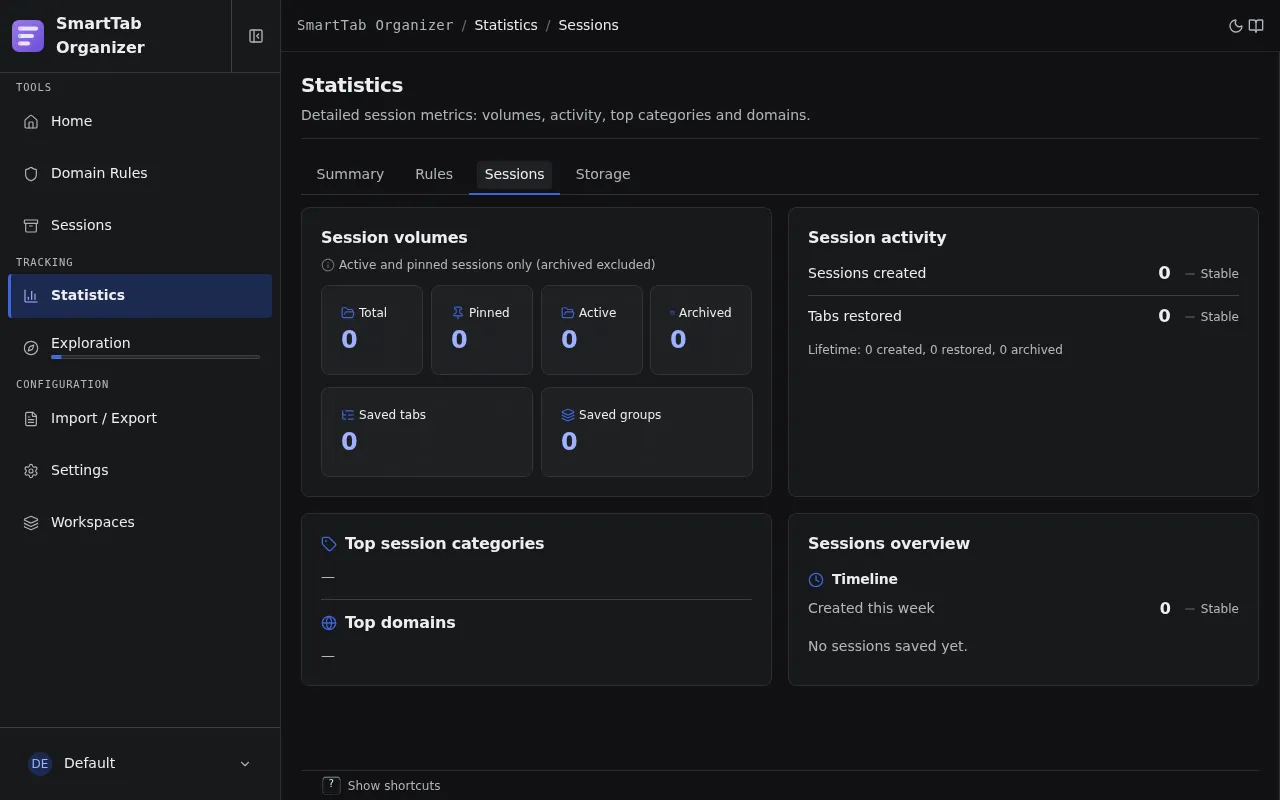1280x800 pixels.
Task: Click the Statistics breadcrumb link
Action: tap(506, 25)
